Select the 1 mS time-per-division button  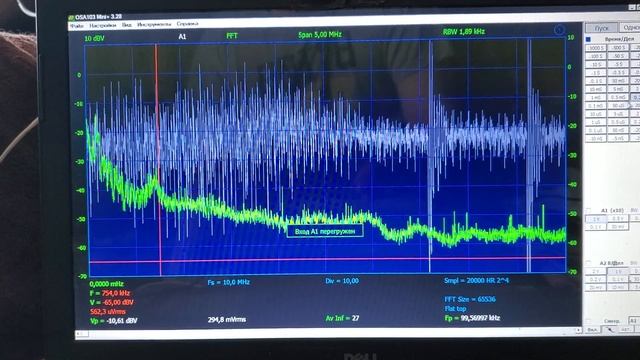(596, 98)
